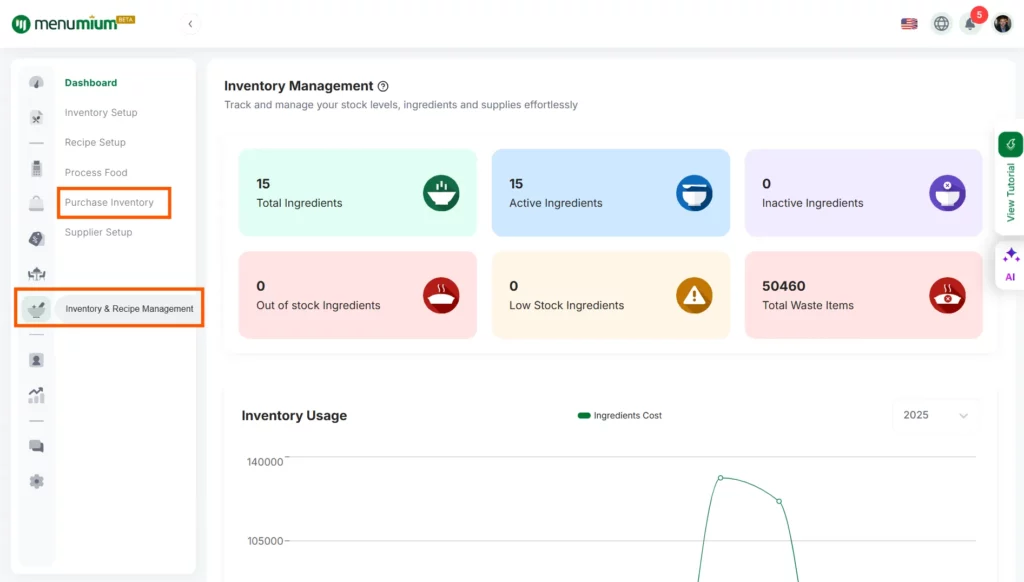Click the menumium logo
Image resolution: width=1024 pixels, height=582 pixels.
pyautogui.click(x=72, y=23)
